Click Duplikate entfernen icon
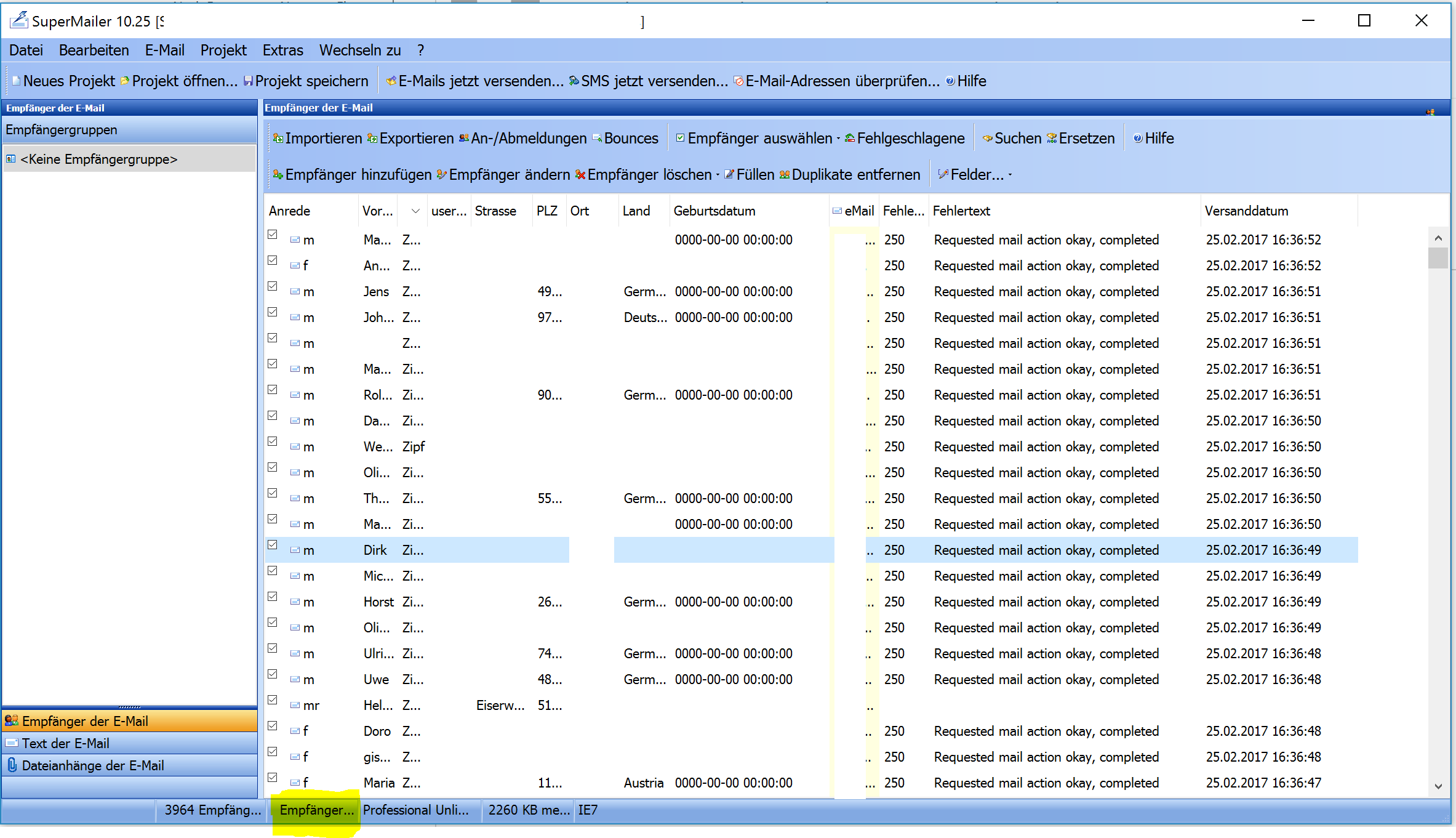 (x=785, y=175)
